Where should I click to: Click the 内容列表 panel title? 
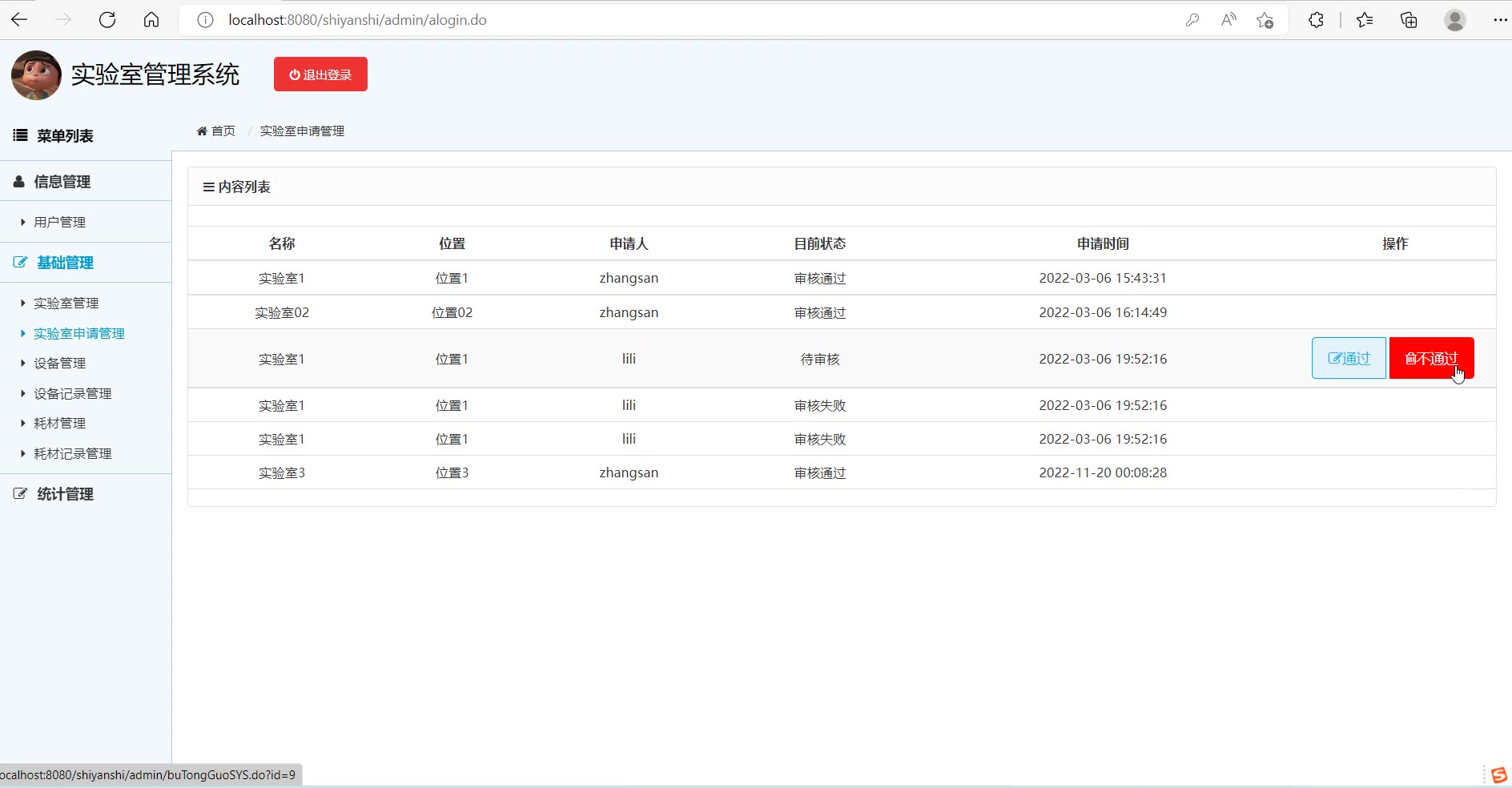(244, 187)
